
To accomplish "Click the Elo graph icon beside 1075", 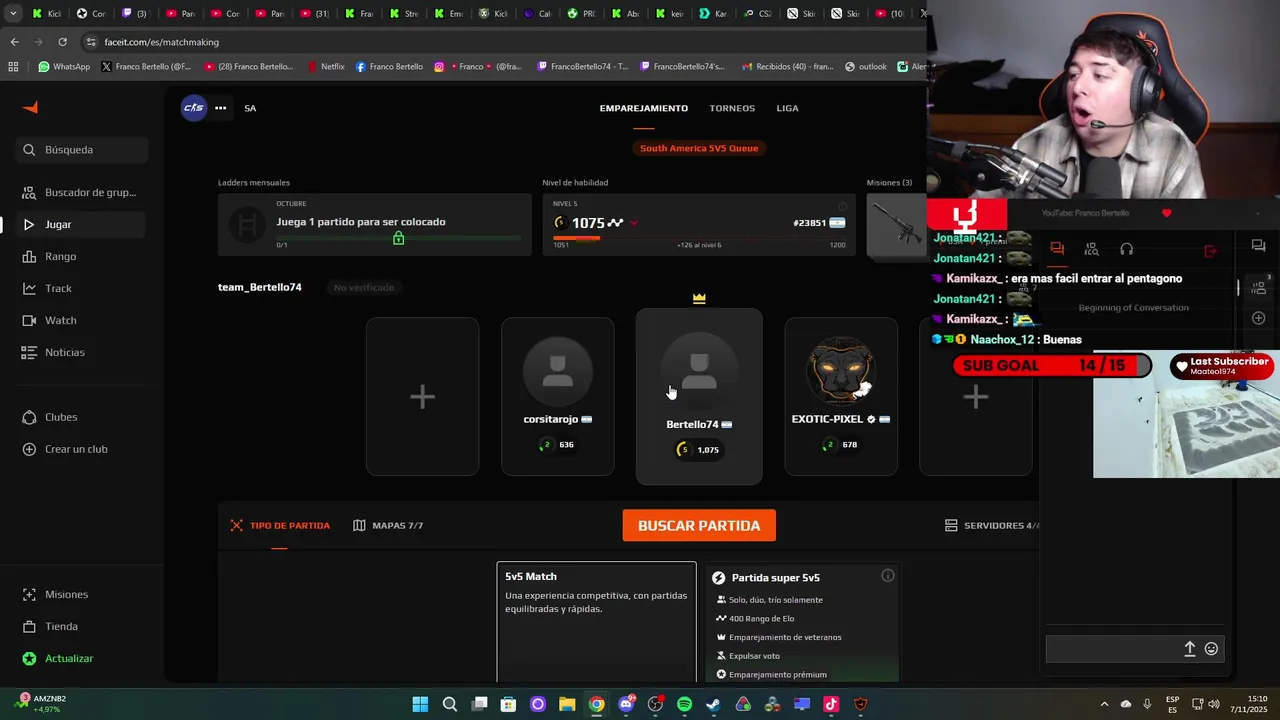I will click(615, 223).
